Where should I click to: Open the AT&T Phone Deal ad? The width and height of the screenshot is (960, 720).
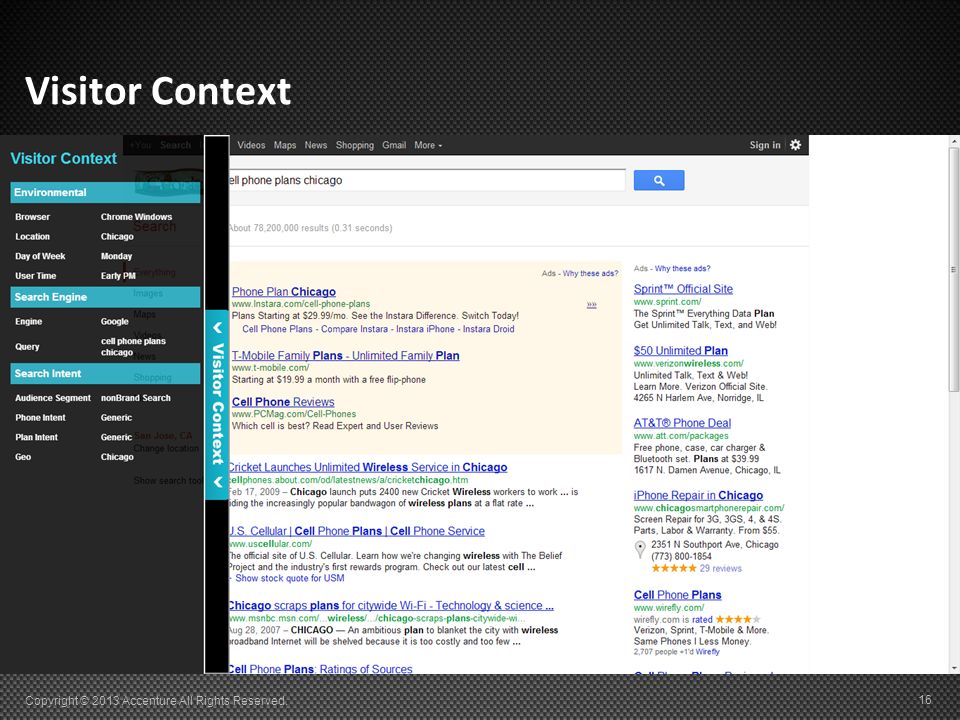[x=682, y=423]
